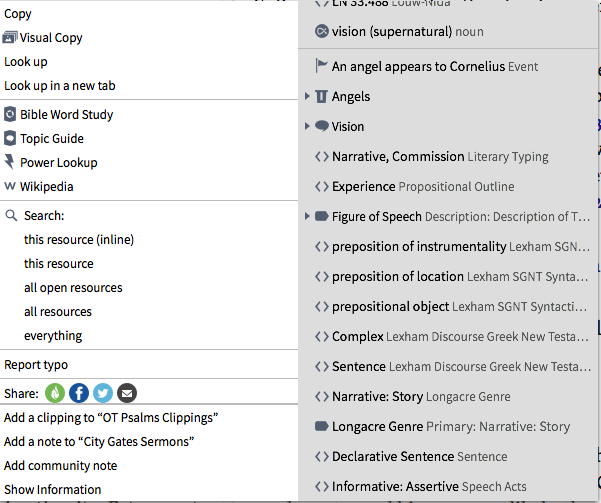Click the Bible Word Study icon

pos(10,114)
